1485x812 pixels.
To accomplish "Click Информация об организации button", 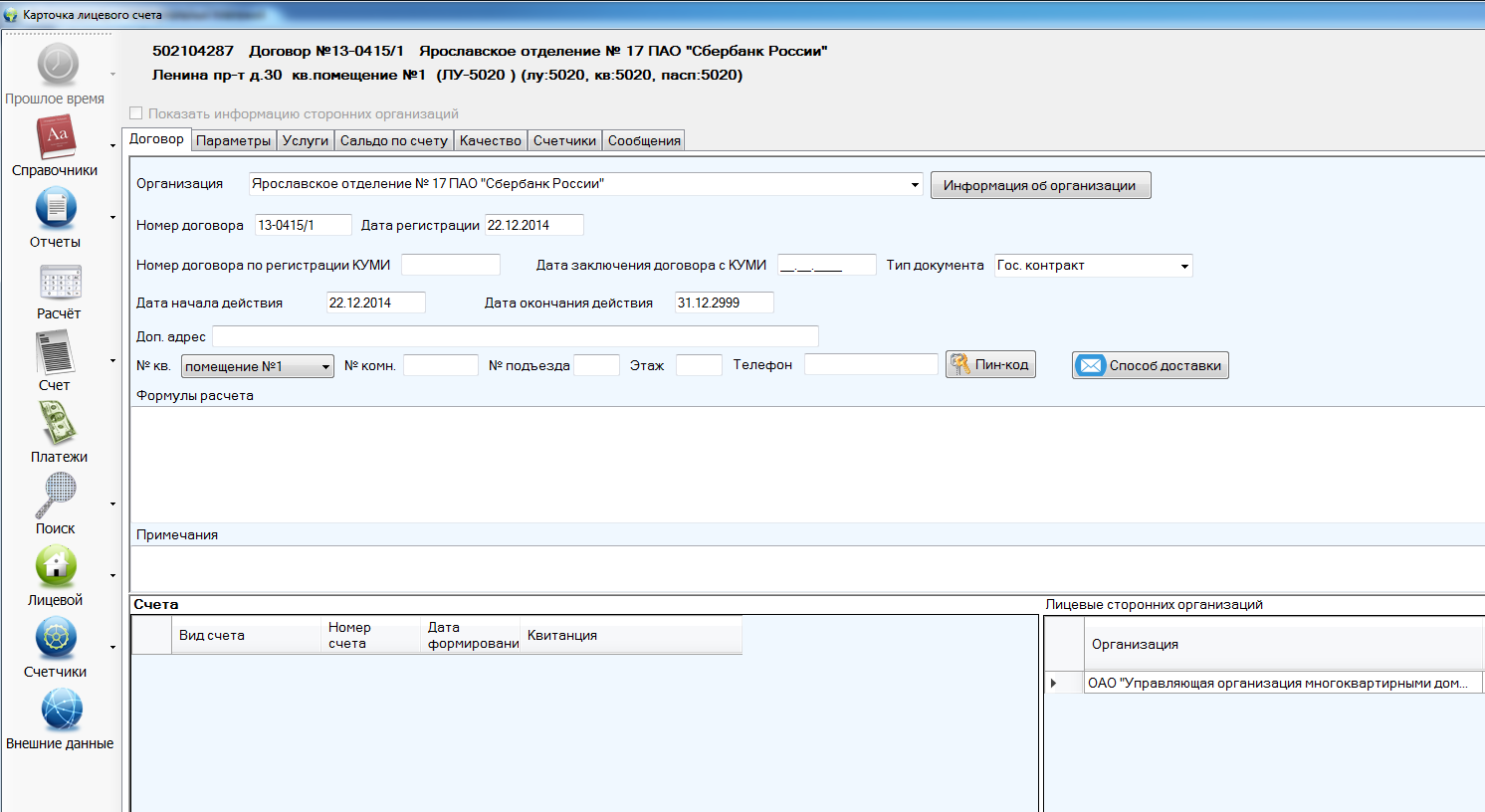I will (1040, 186).
